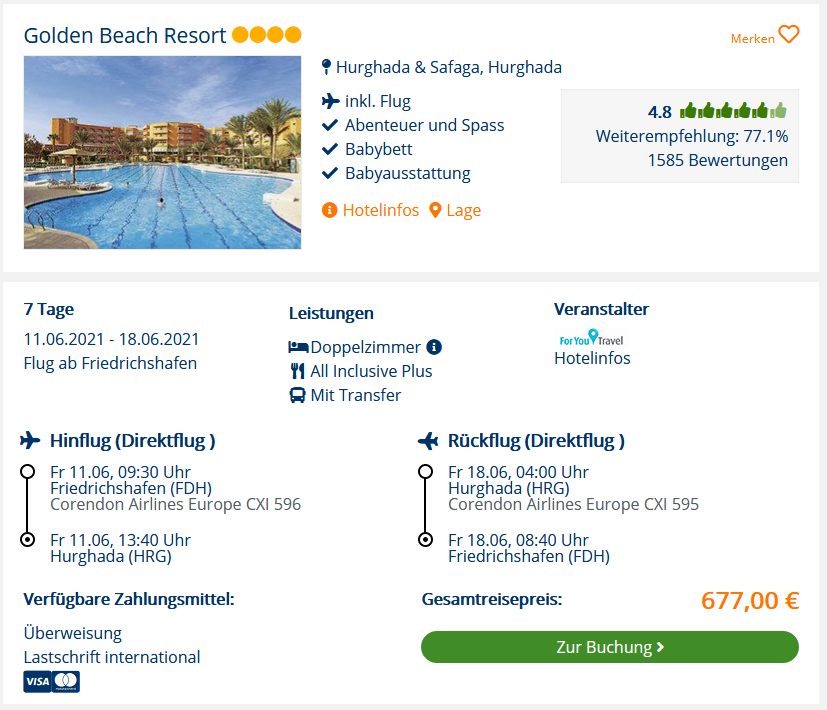827x710 pixels.
Task: Click the Visa card icon
Action: pos(37,682)
